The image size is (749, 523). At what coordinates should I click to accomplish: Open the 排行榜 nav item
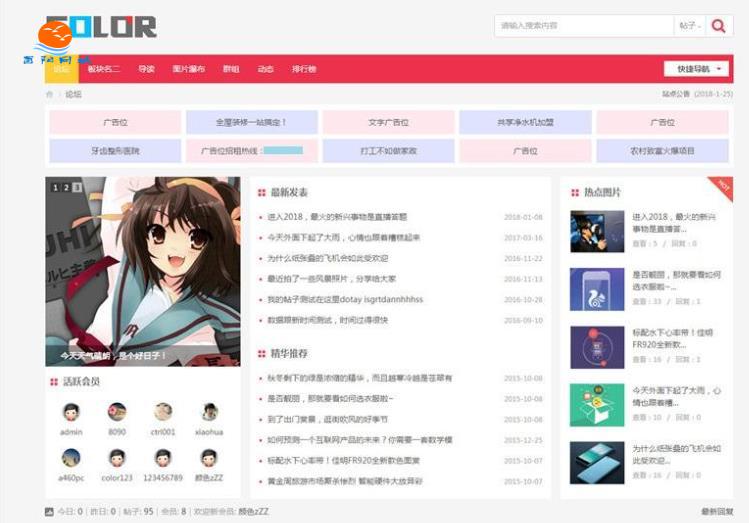[304, 69]
